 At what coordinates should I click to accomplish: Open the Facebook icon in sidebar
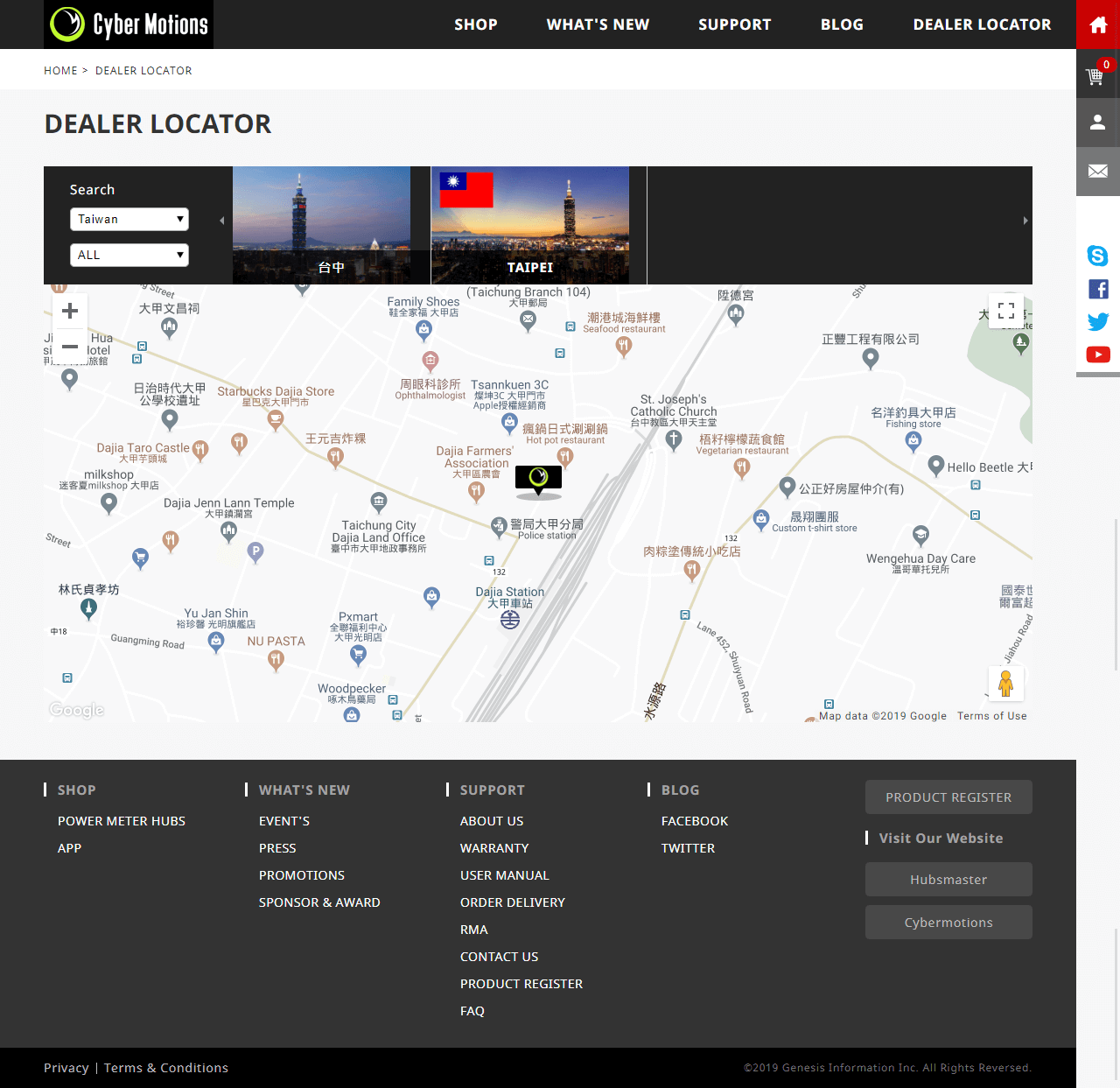1097,289
